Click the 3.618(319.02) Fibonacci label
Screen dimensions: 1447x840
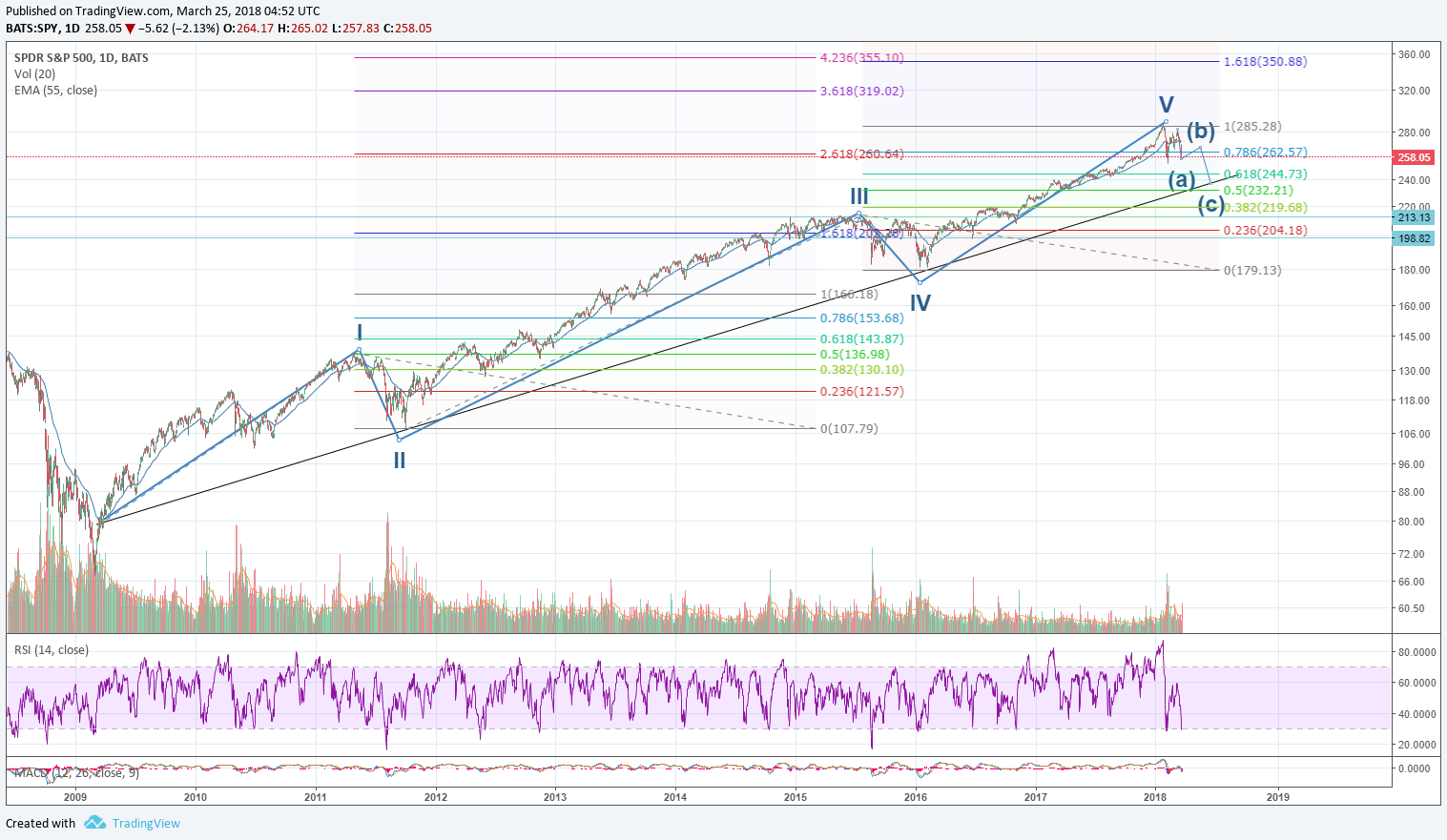861,92
